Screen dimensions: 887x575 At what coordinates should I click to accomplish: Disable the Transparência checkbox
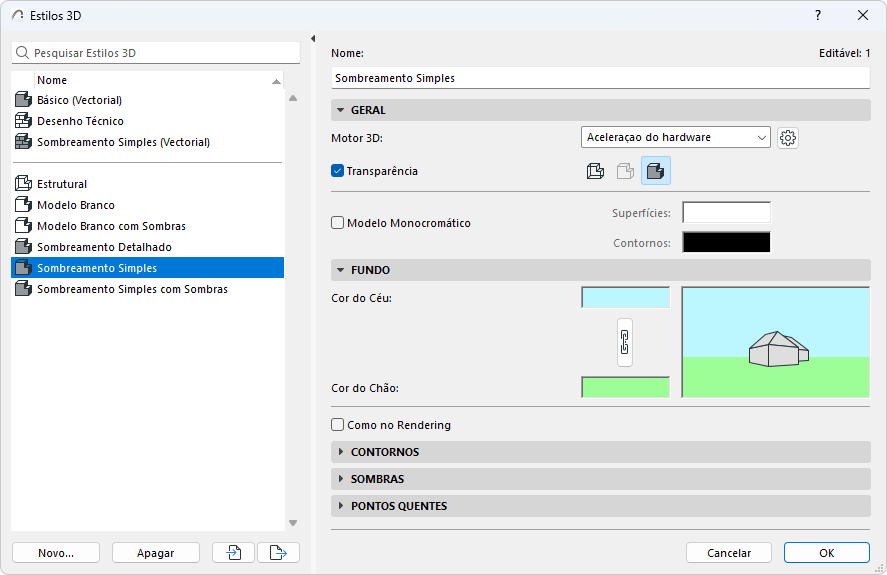pos(338,170)
